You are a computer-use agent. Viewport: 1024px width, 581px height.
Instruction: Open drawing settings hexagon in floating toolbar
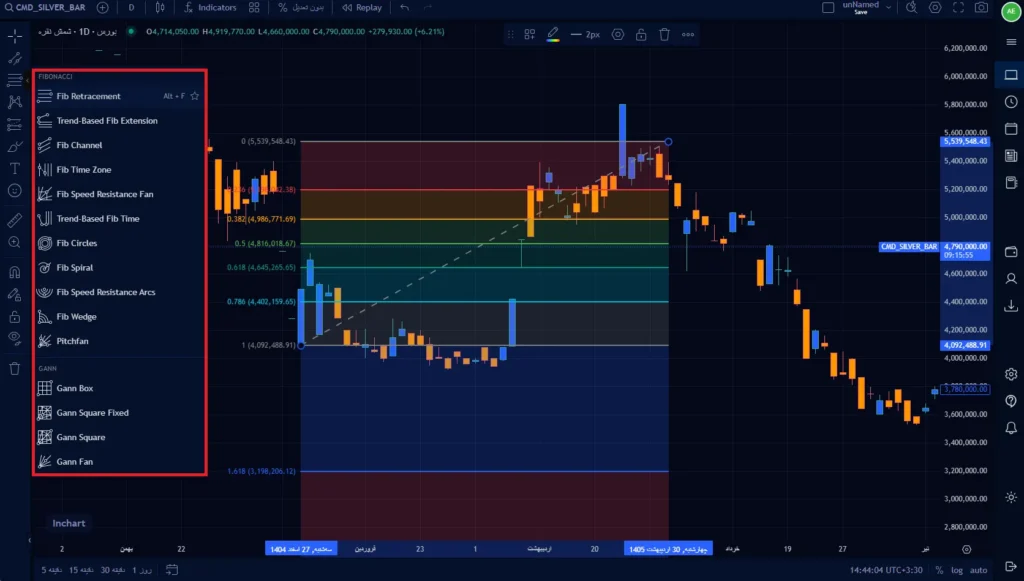pyautogui.click(x=618, y=35)
